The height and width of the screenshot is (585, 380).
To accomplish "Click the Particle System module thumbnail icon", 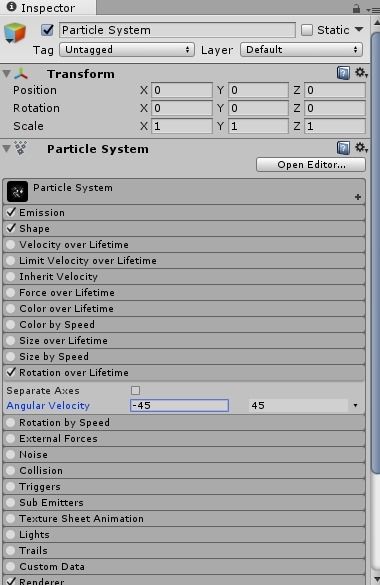I will coord(17,191).
